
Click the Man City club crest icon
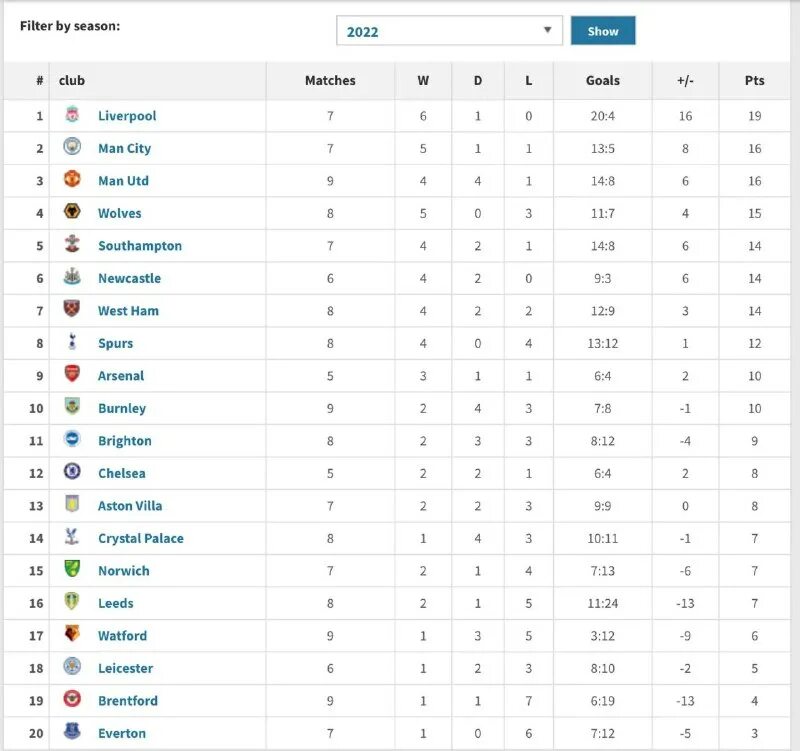[x=72, y=148]
